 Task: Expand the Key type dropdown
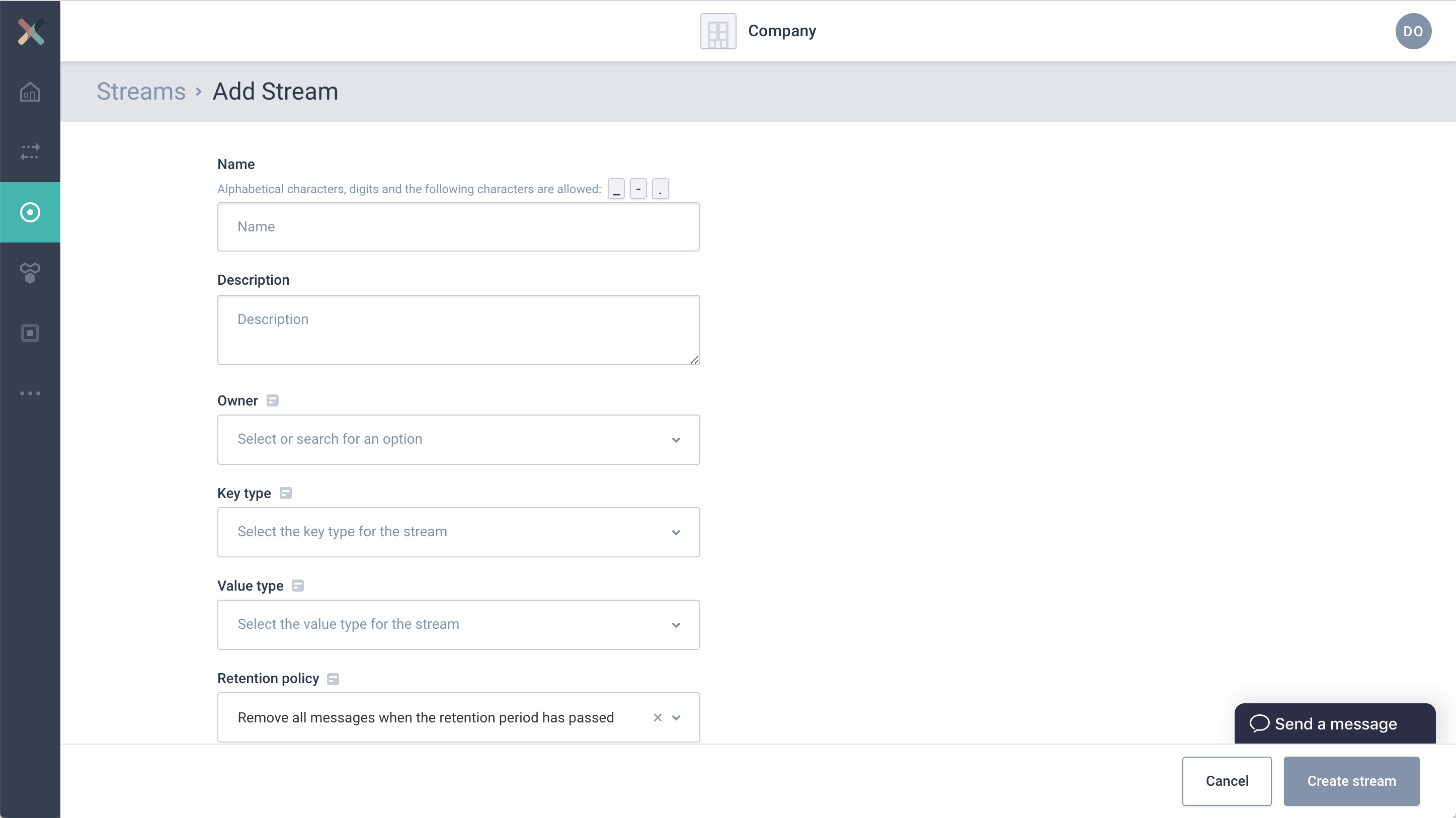[x=676, y=531]
